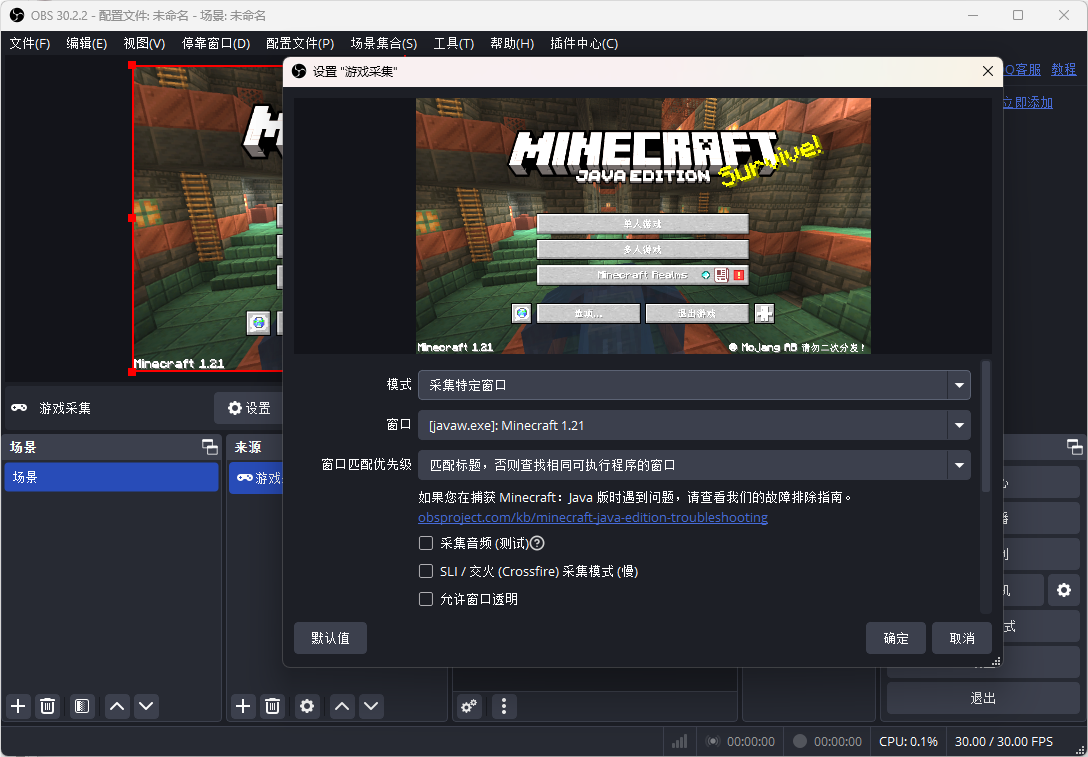Cancel the dialog with 取消
The width and height of the screenshot is (1088, 757).
click(x=962, y=638)
